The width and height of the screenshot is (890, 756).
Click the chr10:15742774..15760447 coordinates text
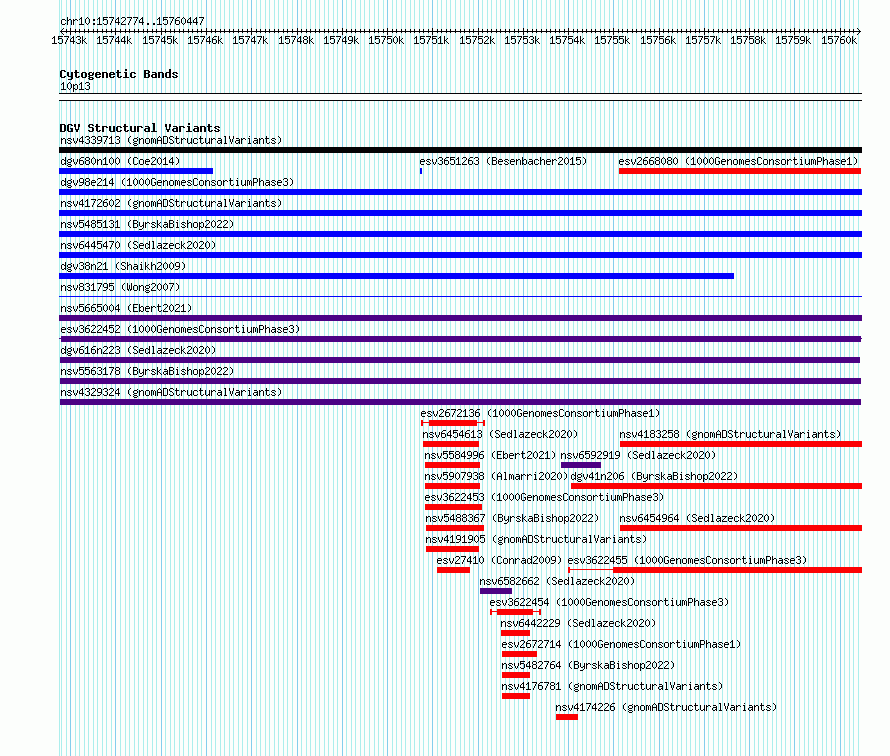(x=132, y=22)
